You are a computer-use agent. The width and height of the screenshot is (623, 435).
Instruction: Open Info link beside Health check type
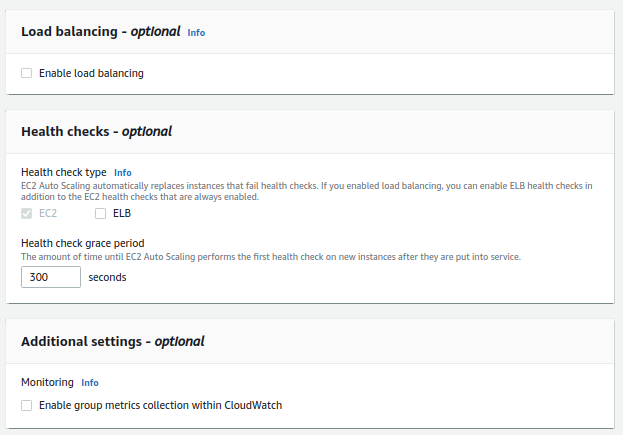coord(122,173)
